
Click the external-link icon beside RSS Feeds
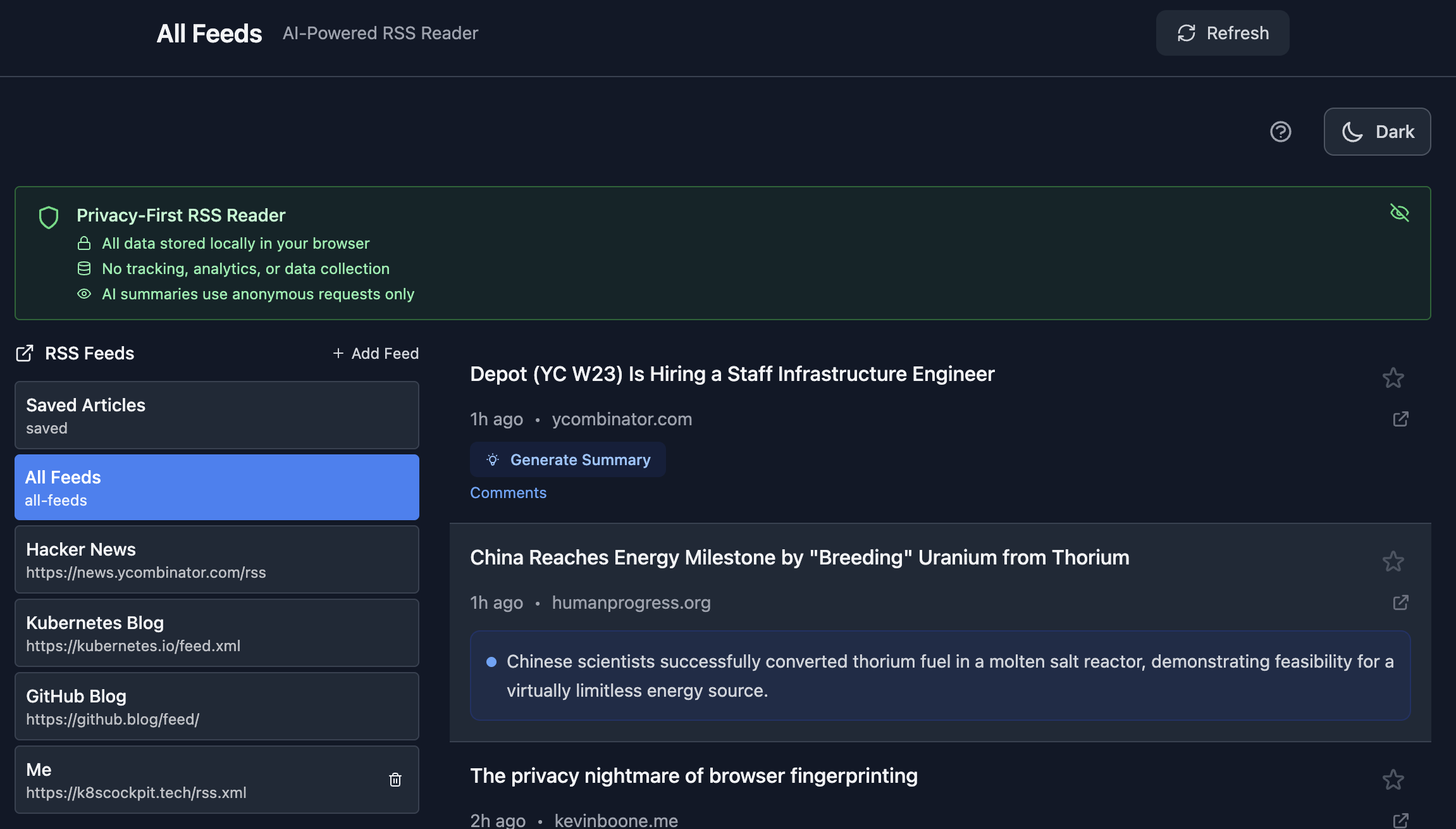(x=25, y=353)
